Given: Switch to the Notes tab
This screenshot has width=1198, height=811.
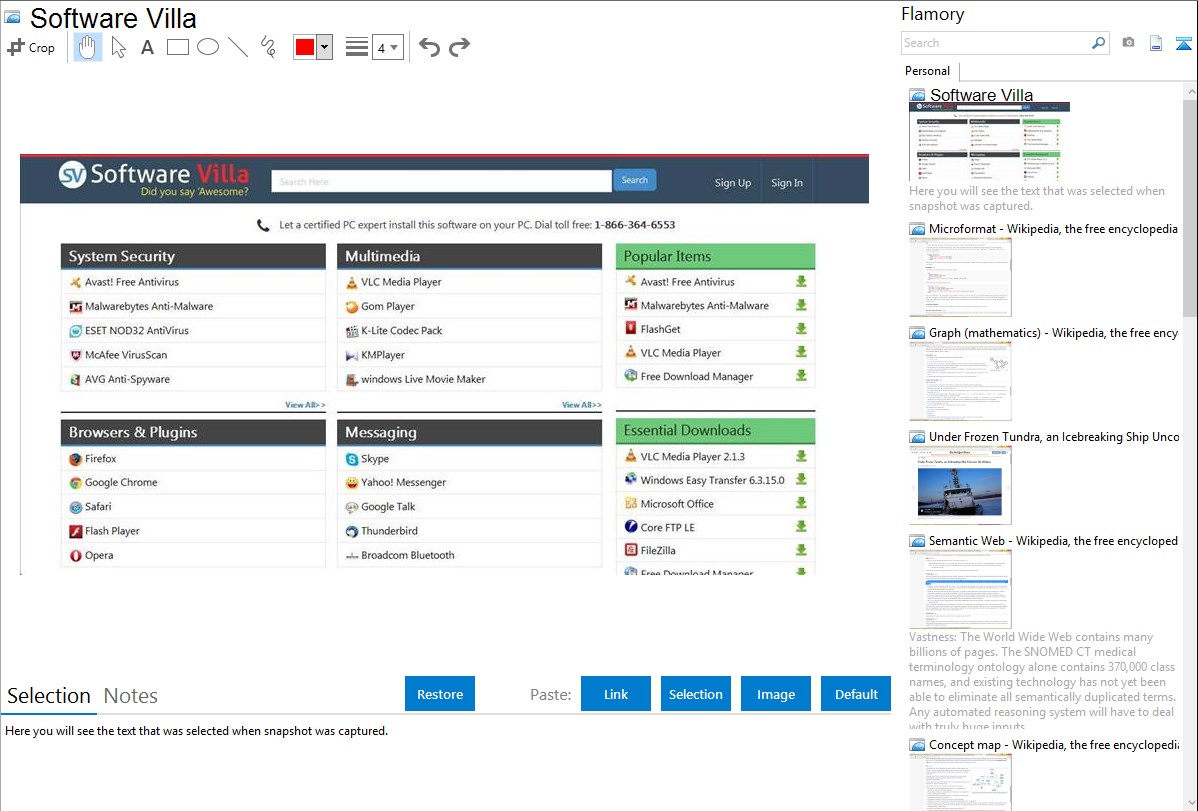Looking at the screenshot, I should click(x=131, y=696).
